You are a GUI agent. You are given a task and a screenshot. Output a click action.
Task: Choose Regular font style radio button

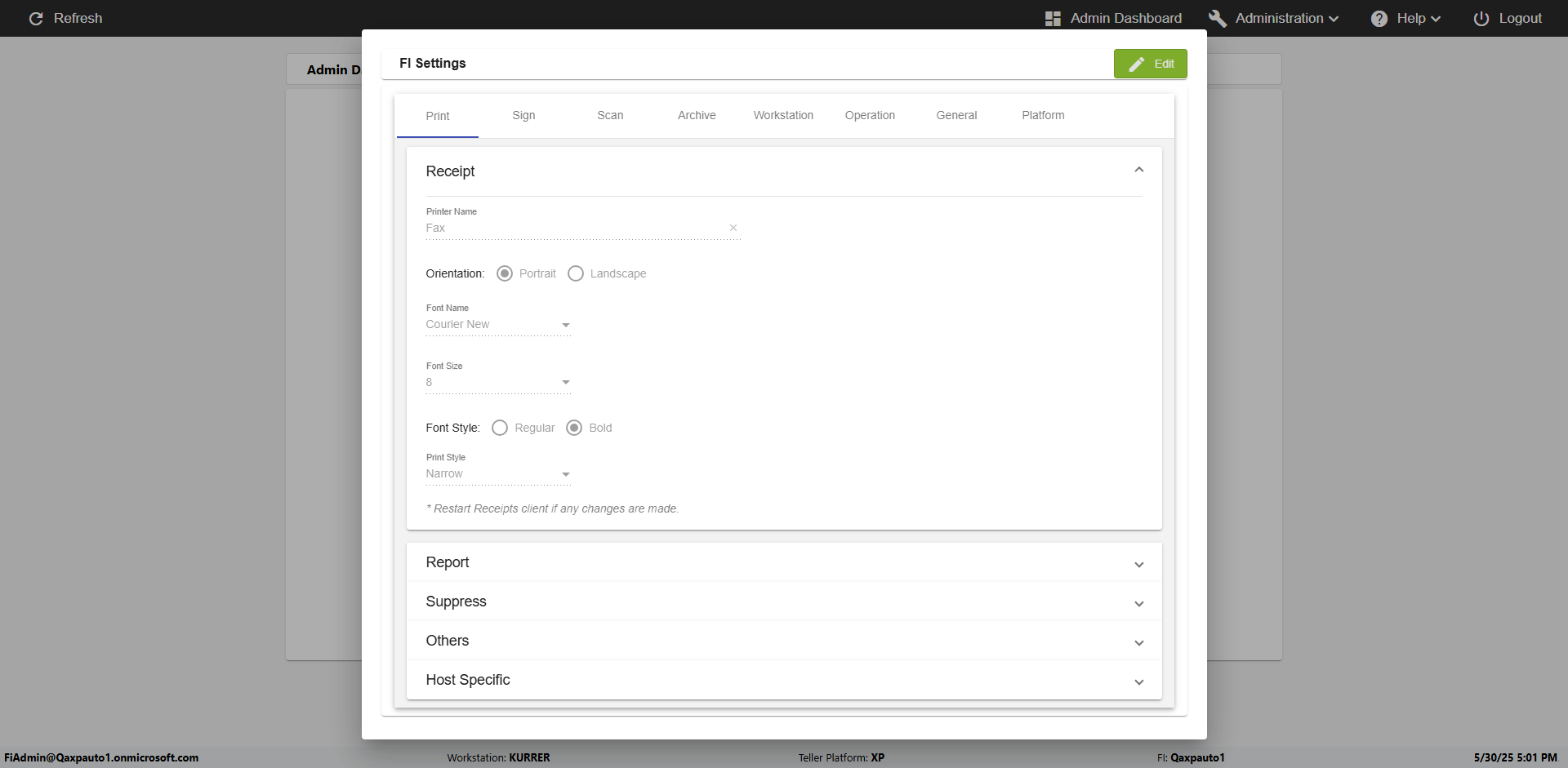click(500, 428)
